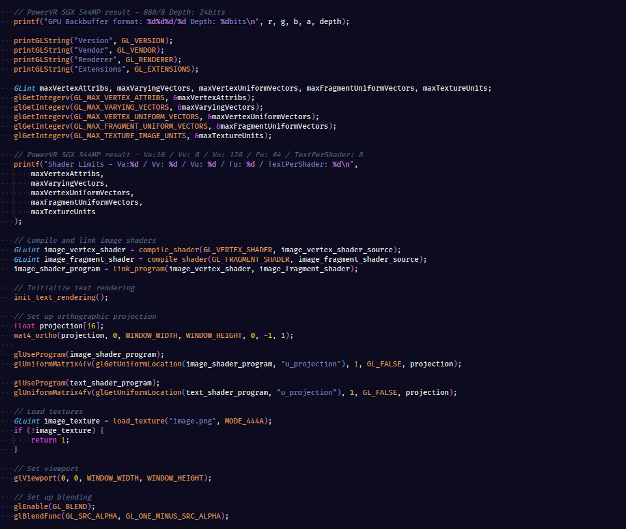Click GL_MAX_VERTEX_ATTRIBS in glGetIntegerv call
This screenshot has height=529, width=626.
click(110, 97)
